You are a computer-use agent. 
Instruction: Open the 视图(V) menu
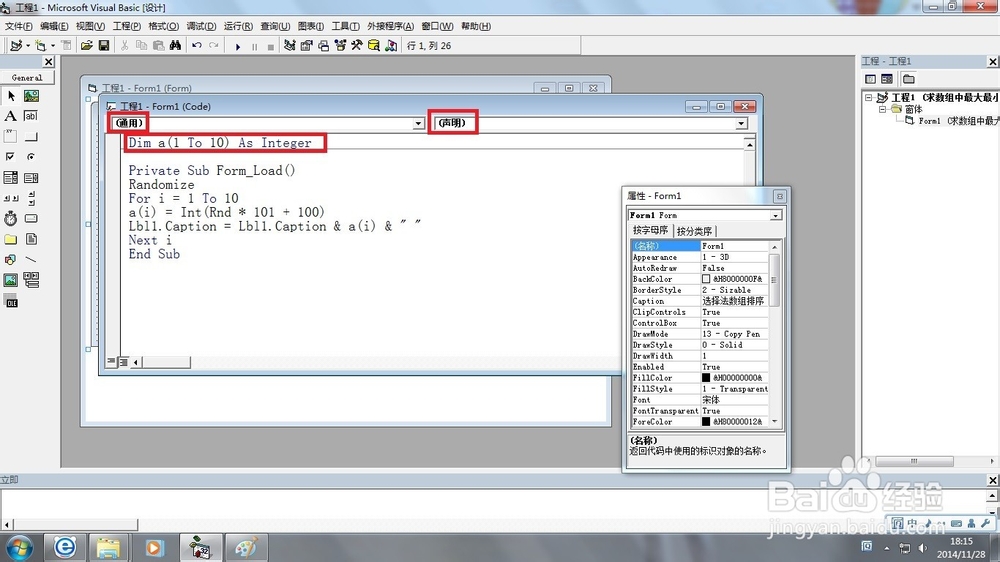(x=90, y=26)
